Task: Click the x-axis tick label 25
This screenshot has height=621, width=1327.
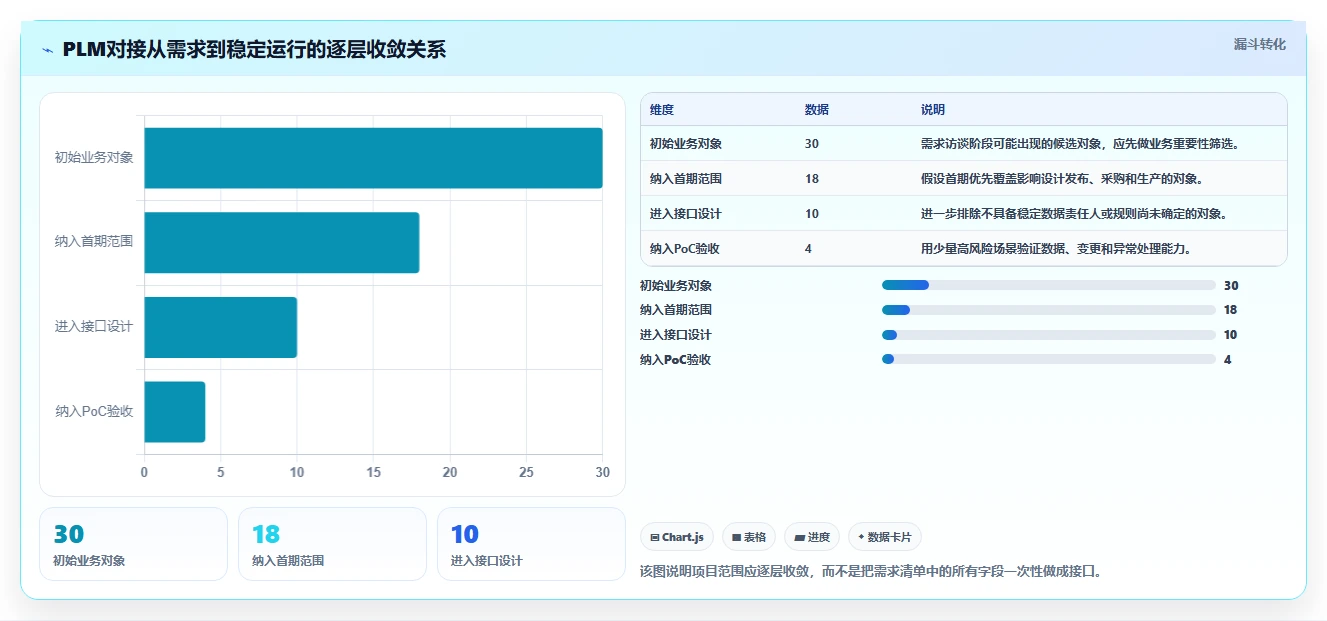Action: pos(526,472)
